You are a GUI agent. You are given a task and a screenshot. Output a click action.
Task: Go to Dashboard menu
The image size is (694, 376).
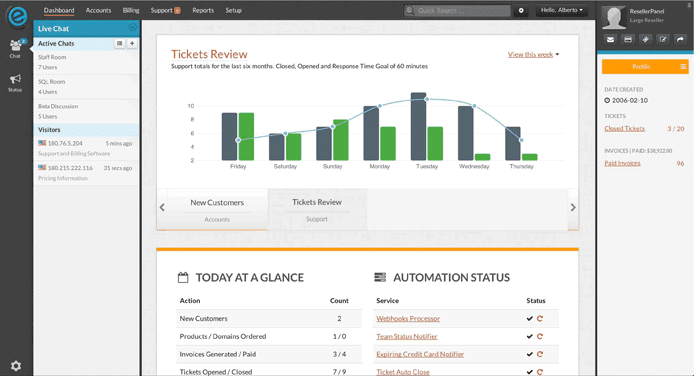59,10
